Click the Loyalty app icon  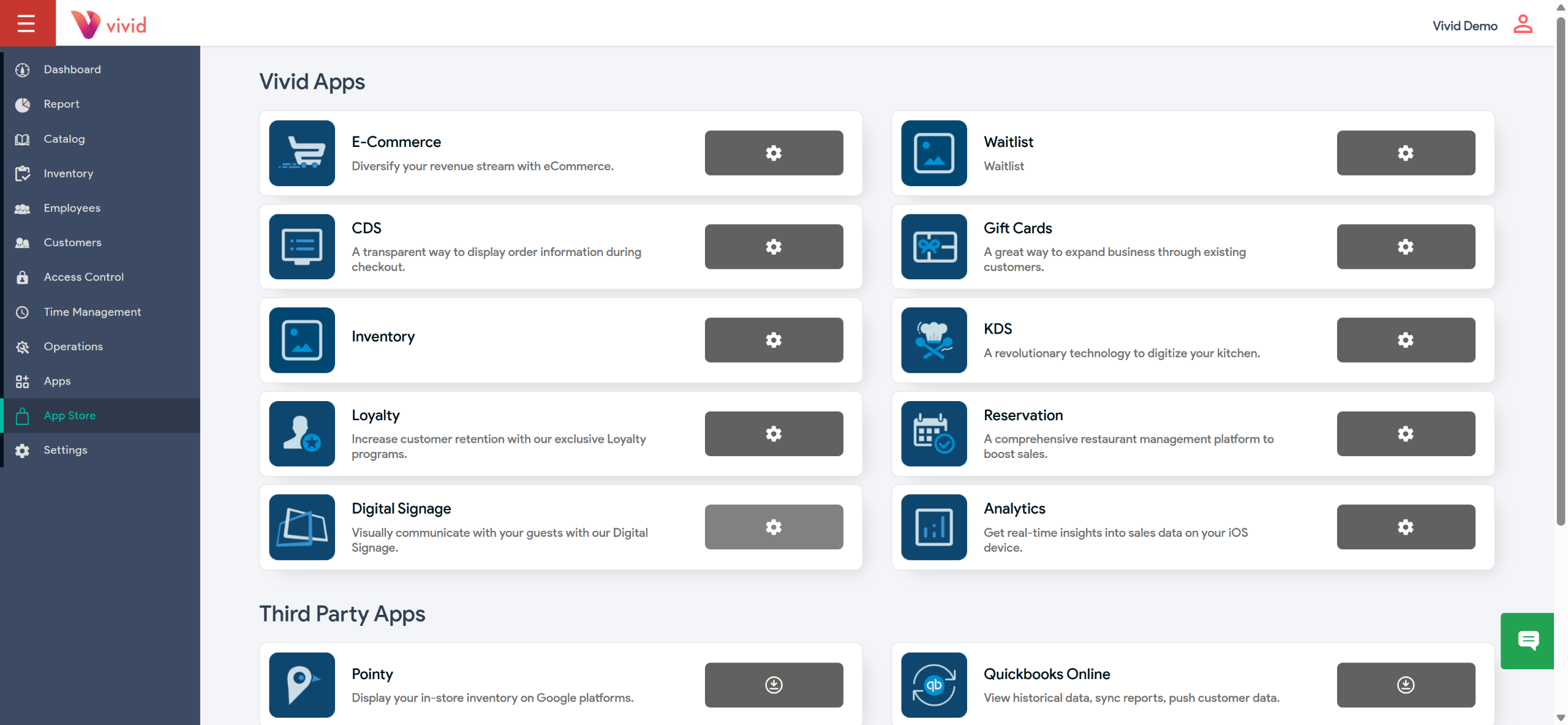pos(302,434)
